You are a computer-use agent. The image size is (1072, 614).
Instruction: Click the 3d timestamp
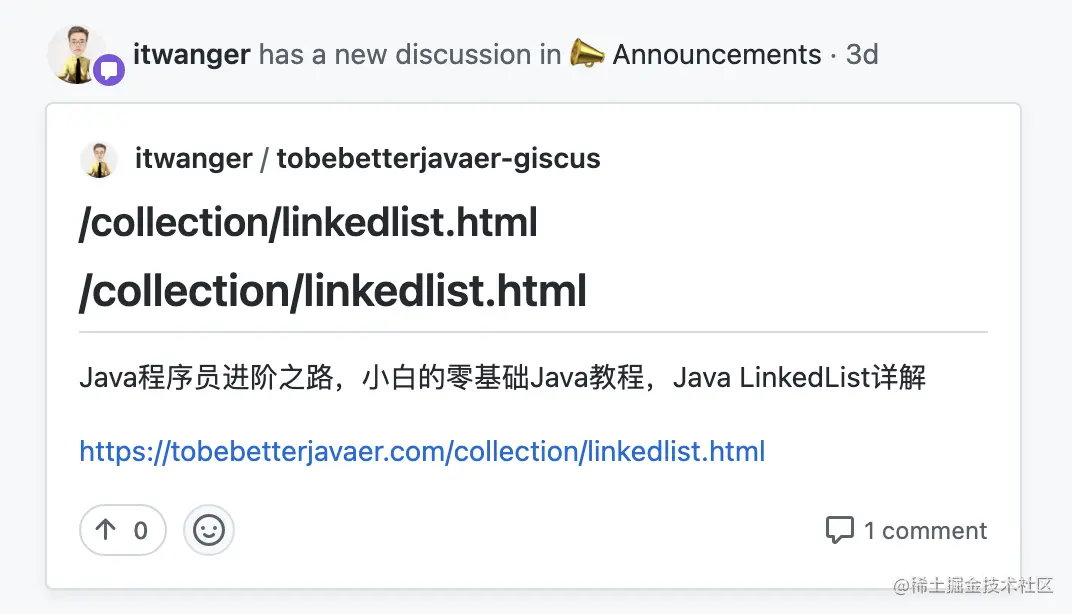point(861,54)
